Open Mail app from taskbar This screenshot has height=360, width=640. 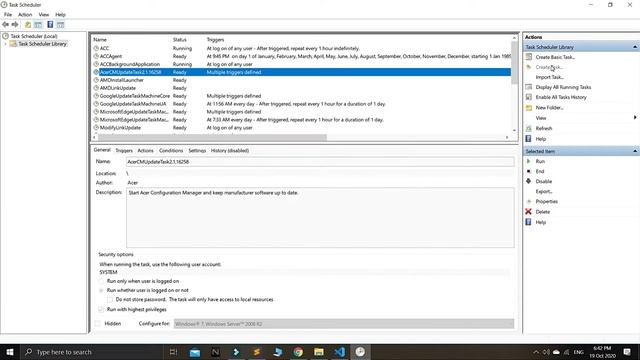pos(195,352)
